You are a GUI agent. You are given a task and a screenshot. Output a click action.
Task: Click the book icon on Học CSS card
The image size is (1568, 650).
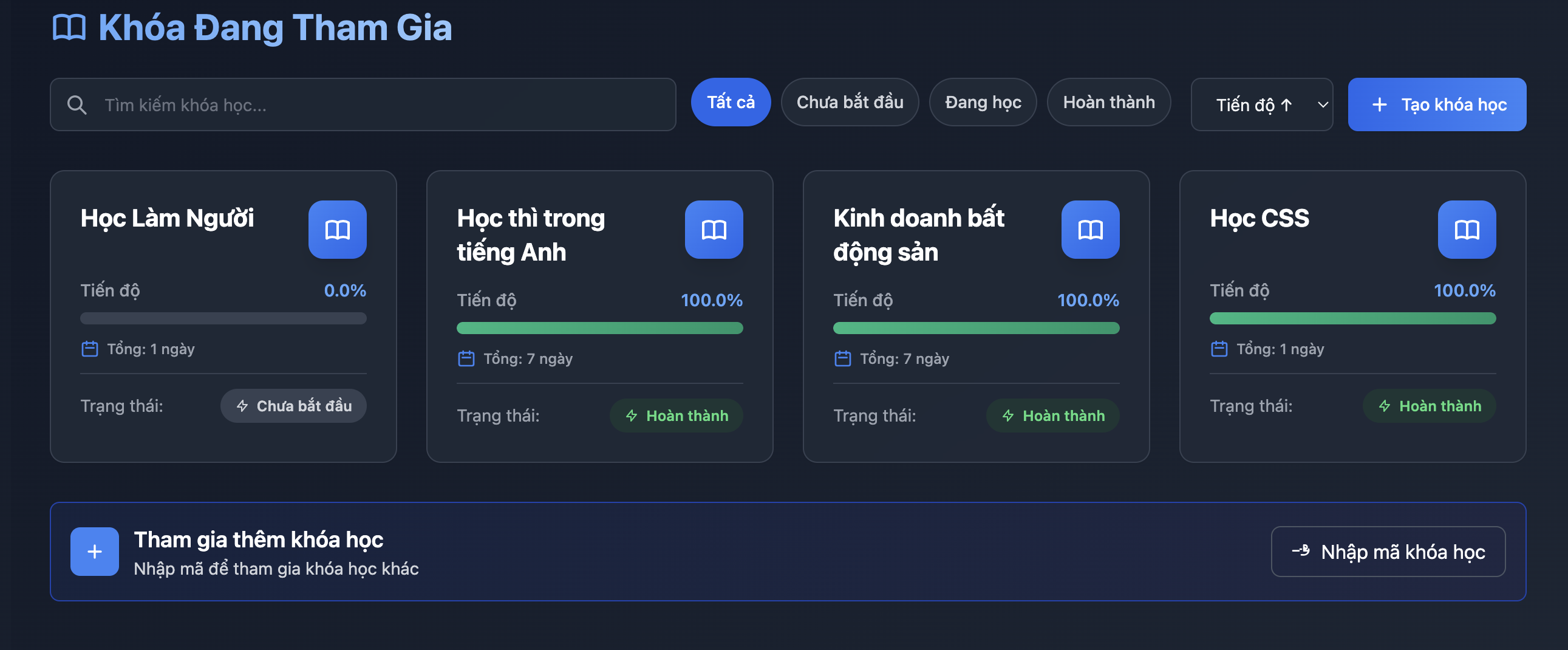click(x=1467, y=230)
